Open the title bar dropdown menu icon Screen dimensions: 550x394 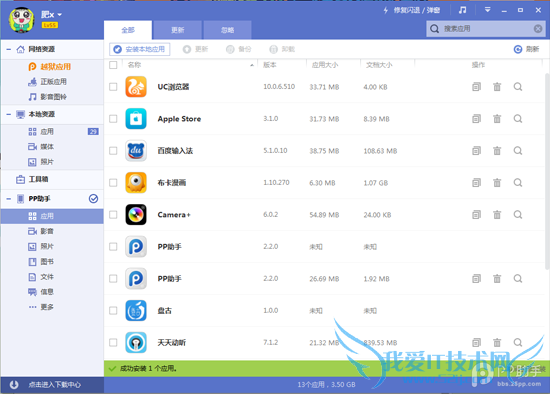coord(487,10)
